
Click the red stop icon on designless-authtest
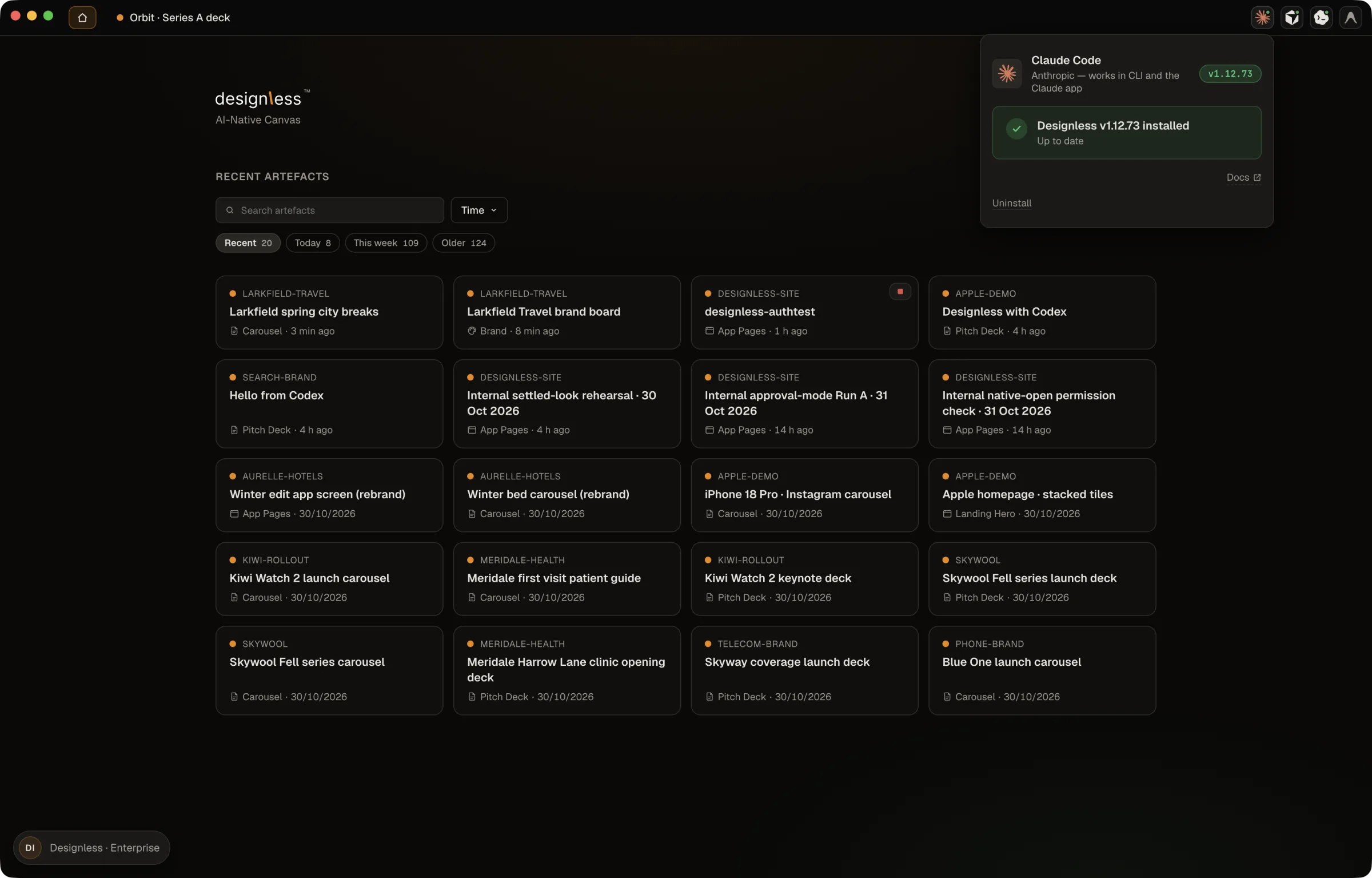click(900, 292)
